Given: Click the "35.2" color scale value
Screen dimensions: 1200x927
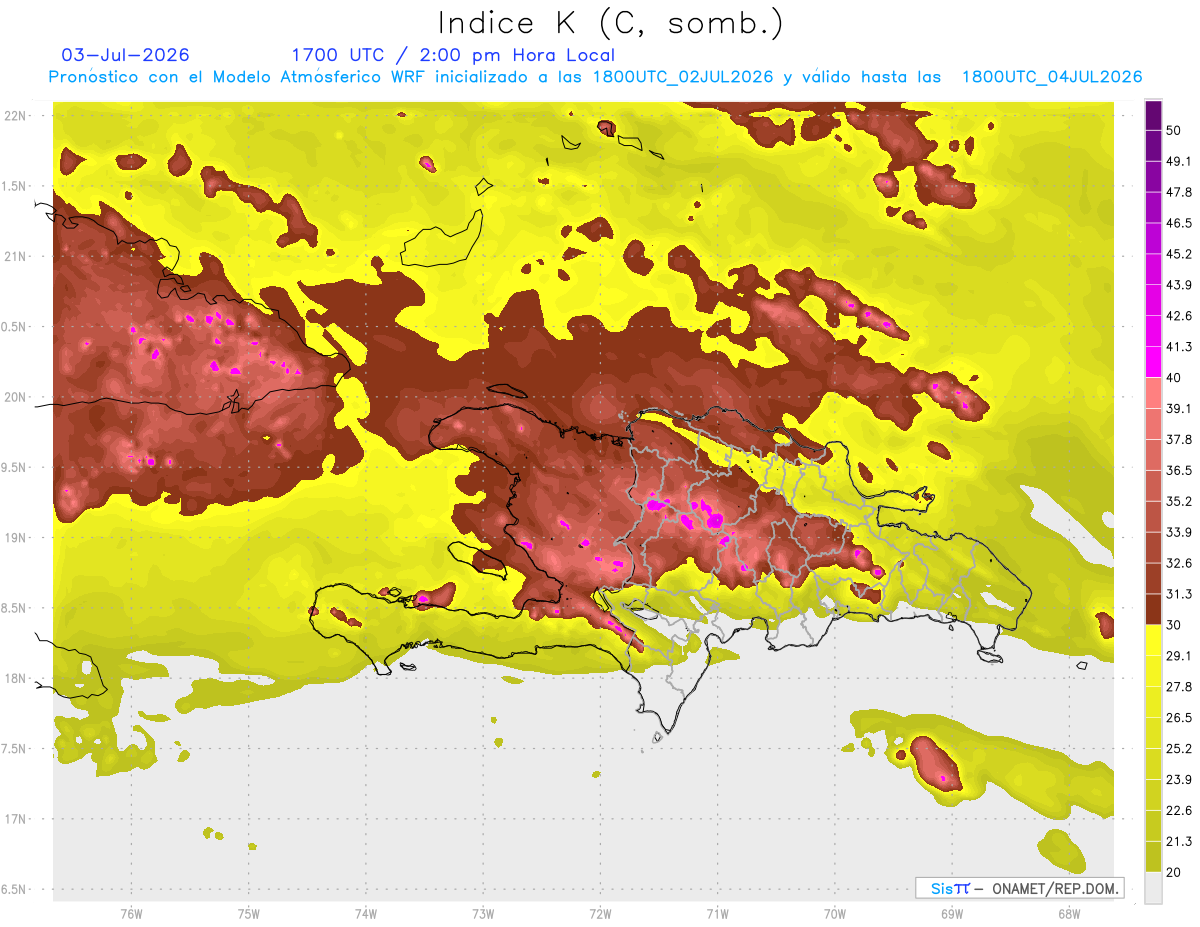Looking at the screenshot, I should tap(1179, 501).
